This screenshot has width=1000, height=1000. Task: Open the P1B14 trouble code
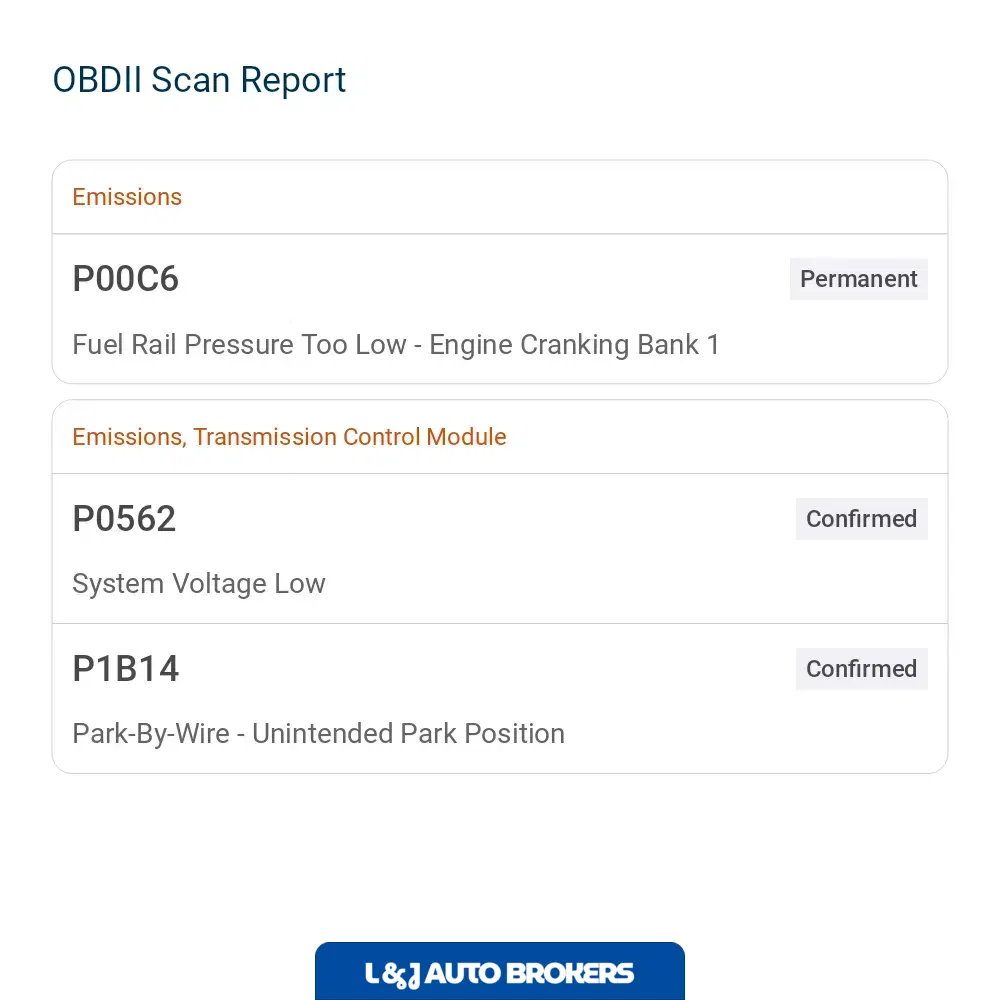point(126,668)
